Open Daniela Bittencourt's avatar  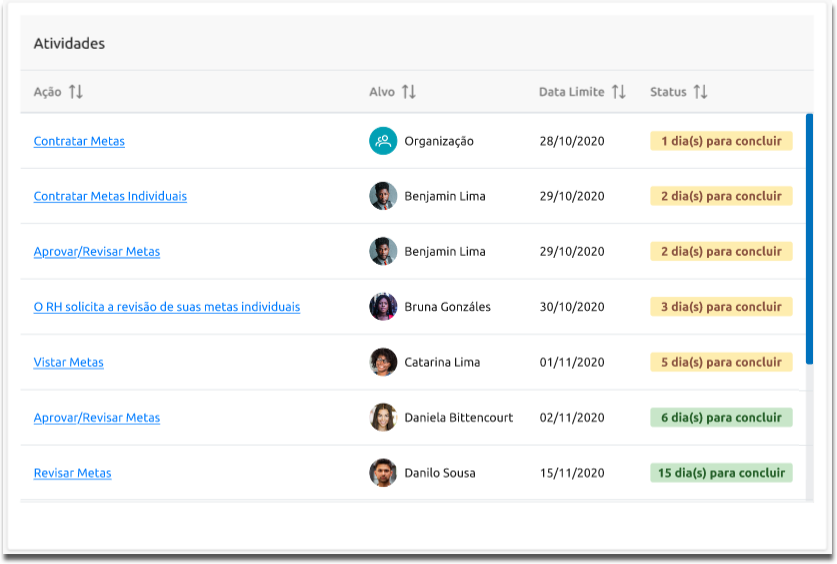(383, 417)
